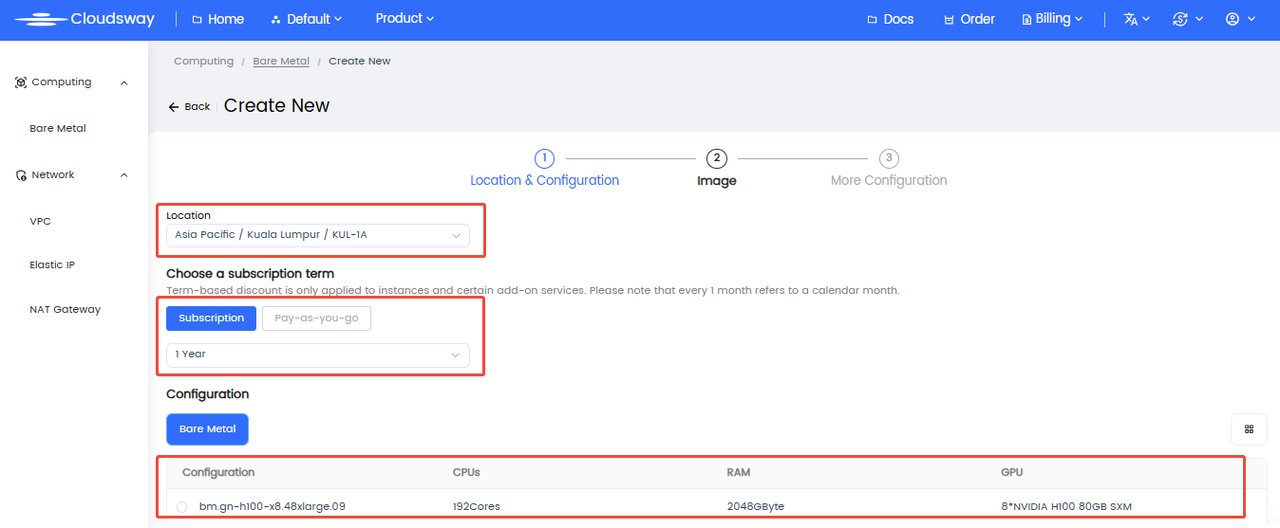Click the grid view icon button
1280x528 pixels.
[x=1249, y=429]
